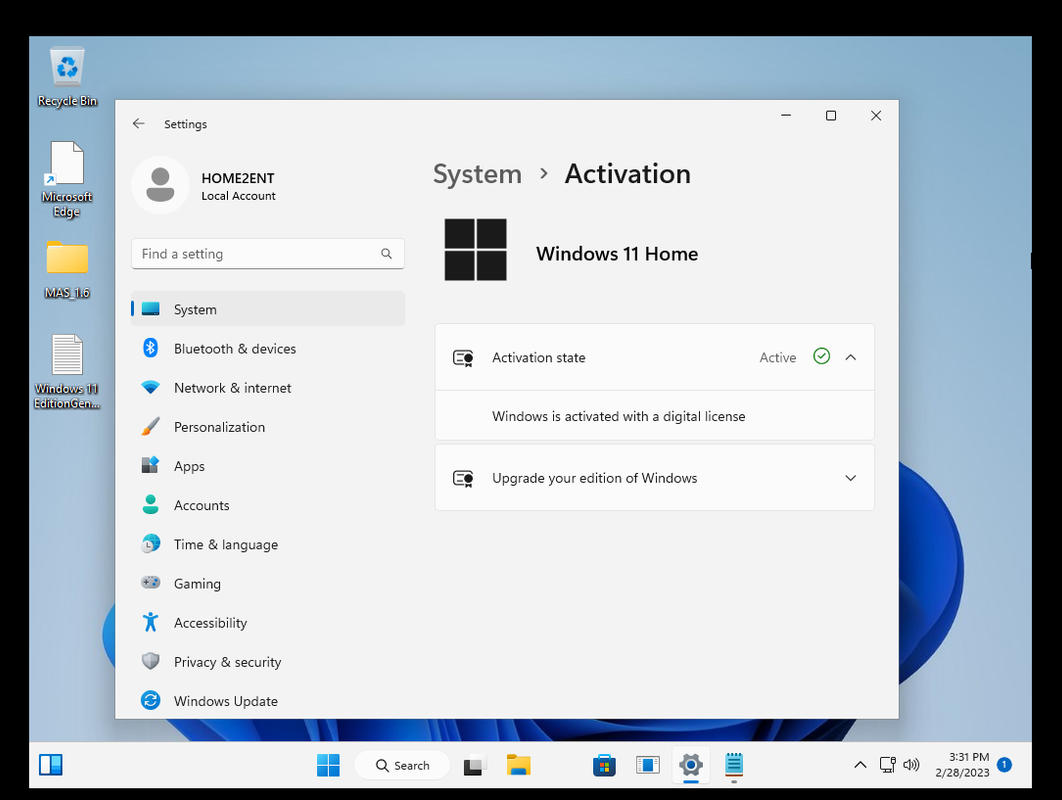1062x800 pixels.
Task: Select the Windows 11 EditionGen text file
Action: point(67,371)
